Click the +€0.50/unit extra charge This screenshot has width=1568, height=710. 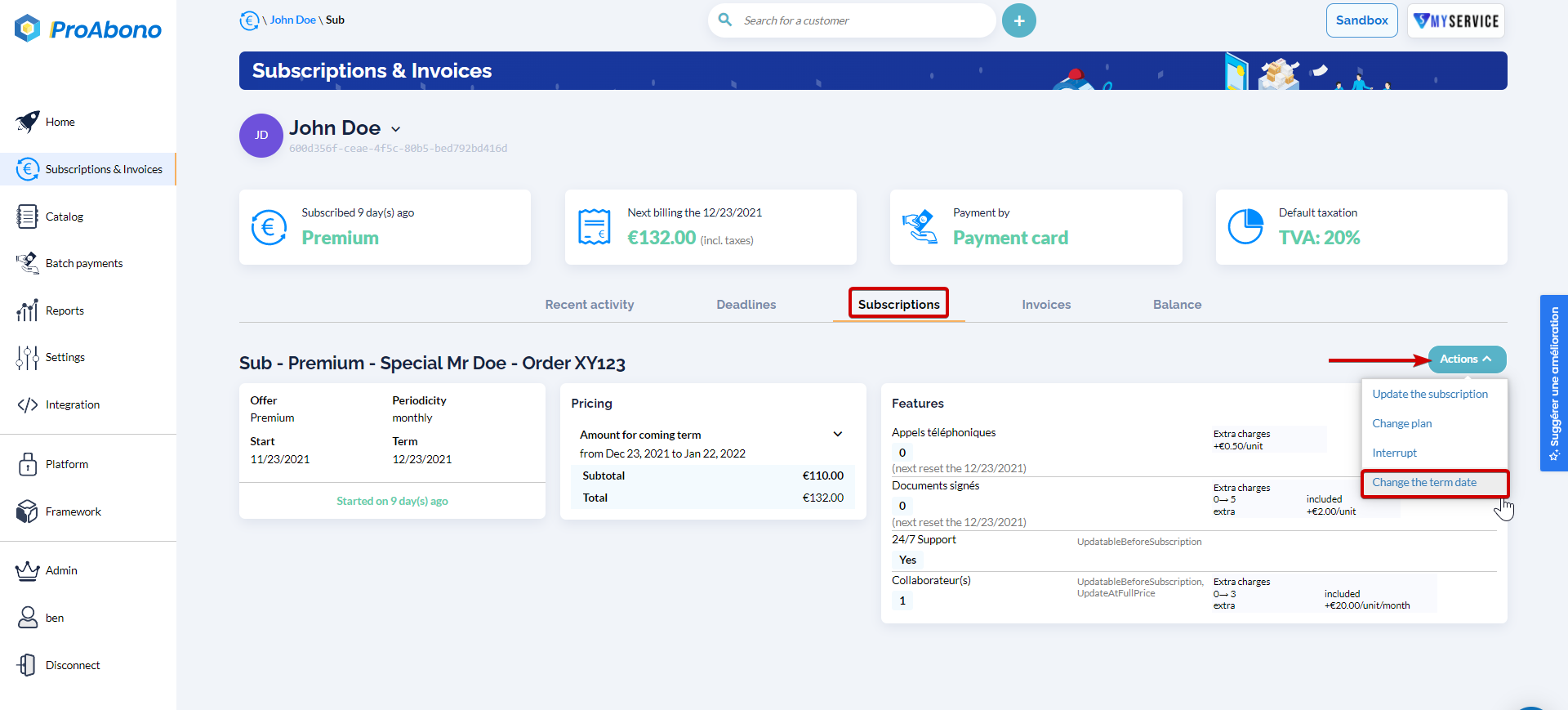(1237, 446)
